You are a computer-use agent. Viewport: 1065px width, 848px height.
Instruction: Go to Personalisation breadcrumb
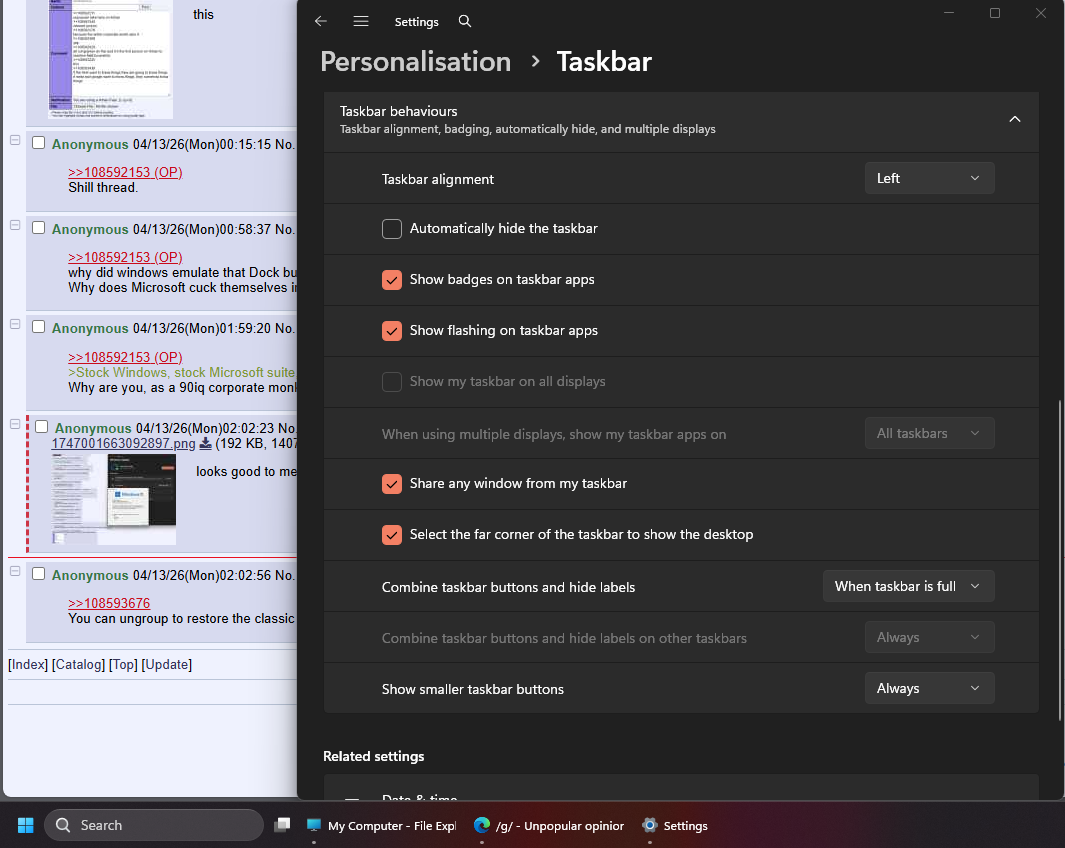(x=416, y=62)
